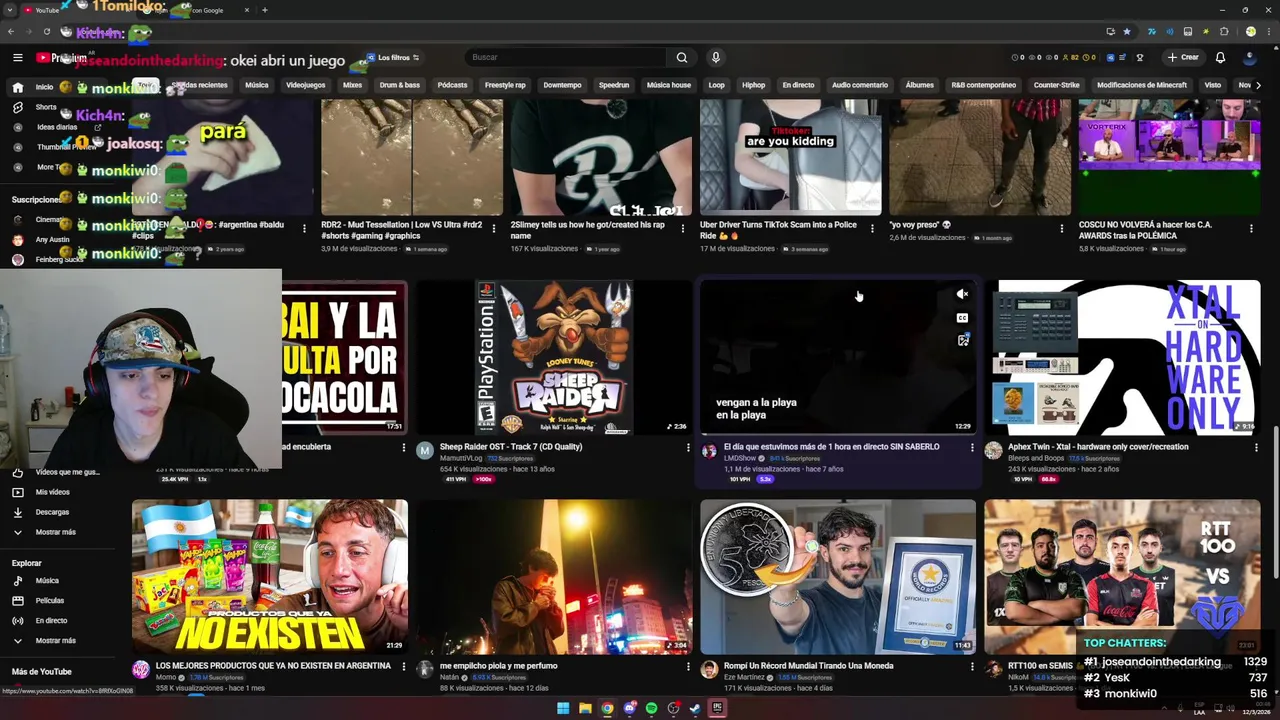This screenshot has width=1280, height=720.
Task: Open the Chrome three-dot menu
Action: pyautogui.click(x=1267, y=32)
